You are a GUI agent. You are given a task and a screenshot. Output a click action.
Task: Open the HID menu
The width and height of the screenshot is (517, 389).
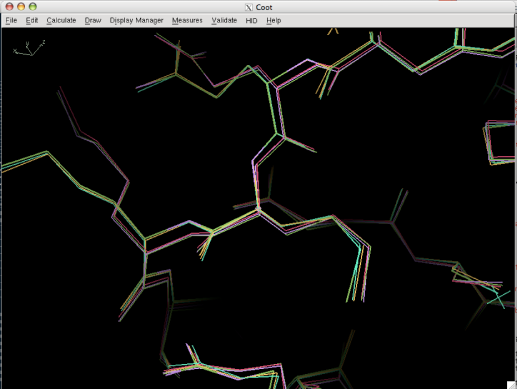tap(251, 21)
